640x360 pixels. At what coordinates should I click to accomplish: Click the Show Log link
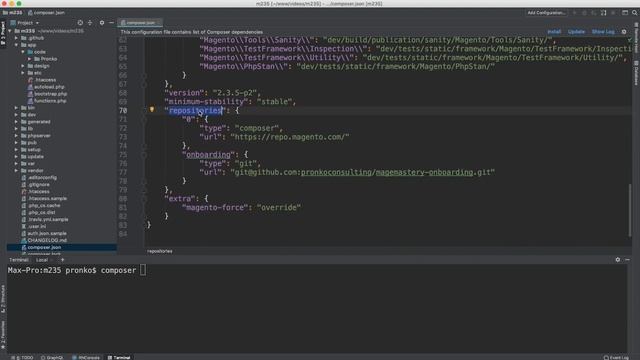(x=603, y=31)
